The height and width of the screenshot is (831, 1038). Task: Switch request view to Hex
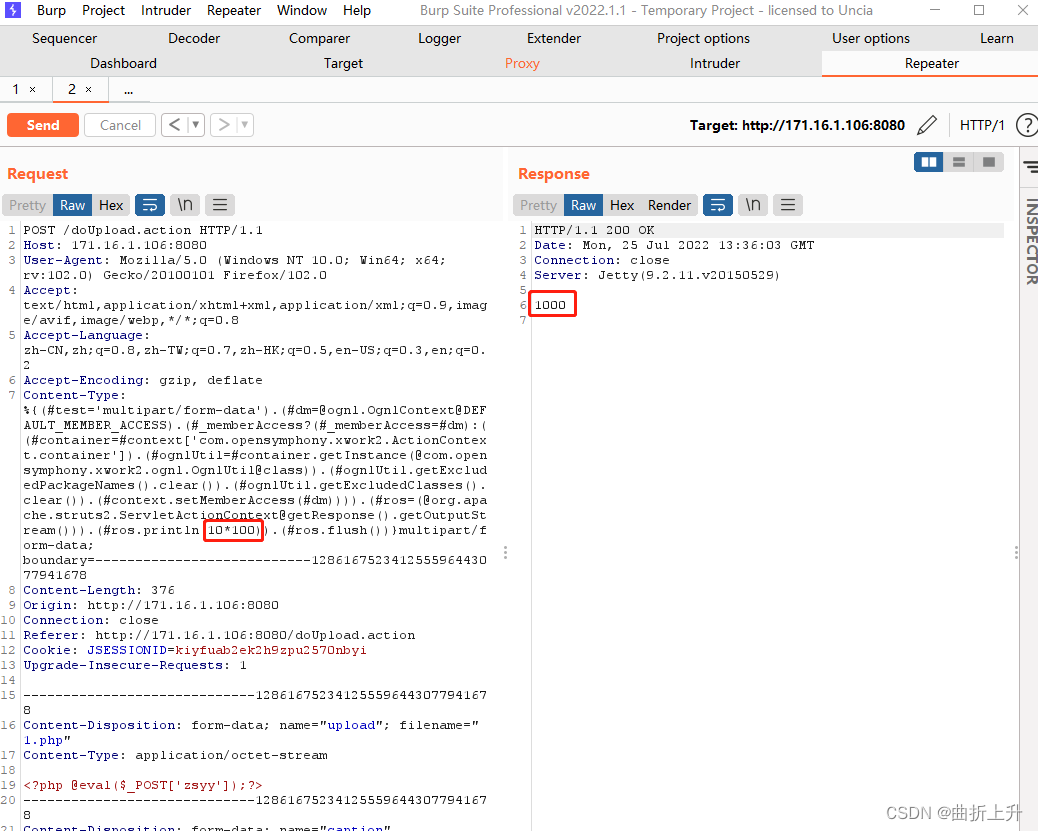pyautogui.click(x=111, y=205)
